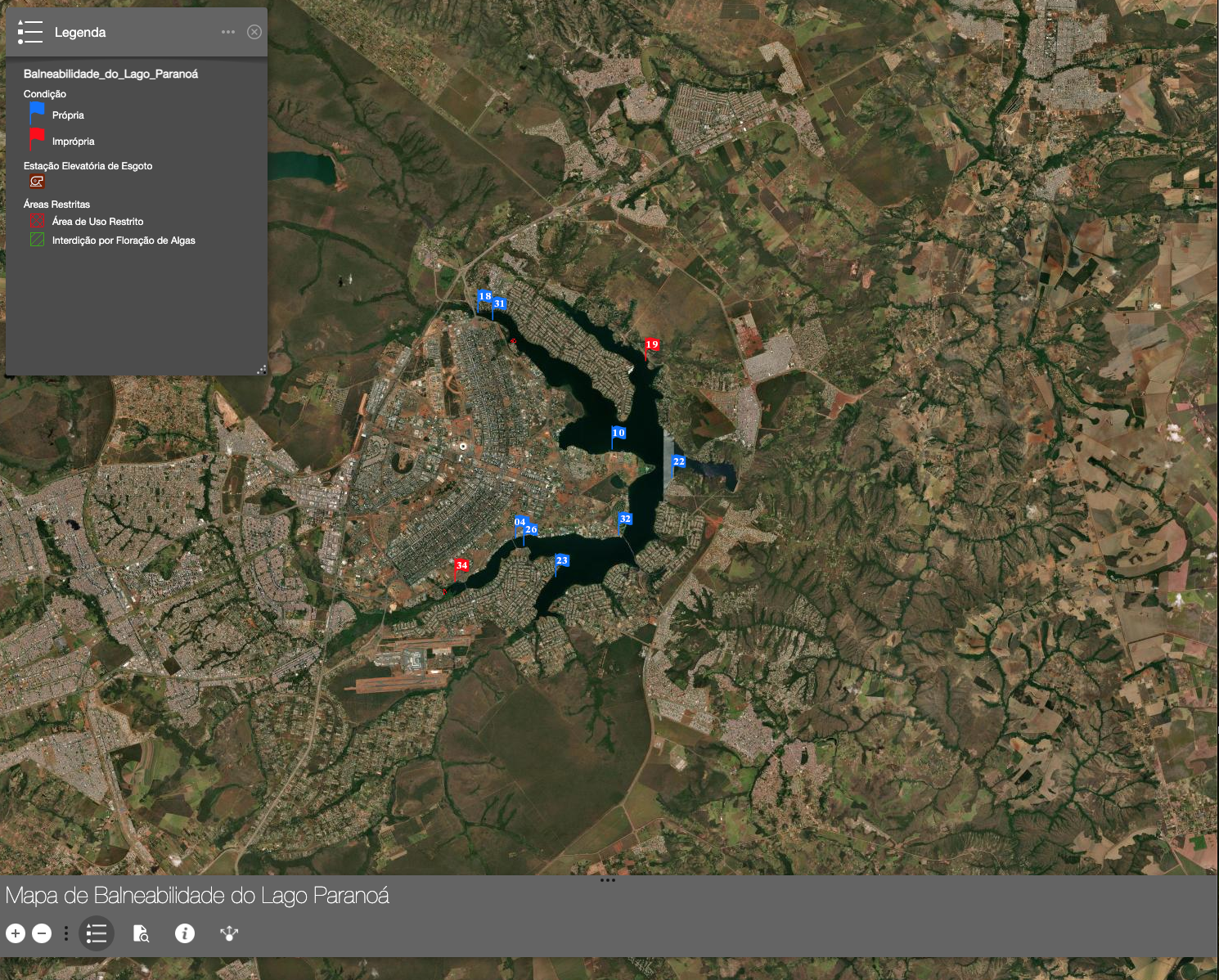Select red flag marker 34

click(461, 566)
